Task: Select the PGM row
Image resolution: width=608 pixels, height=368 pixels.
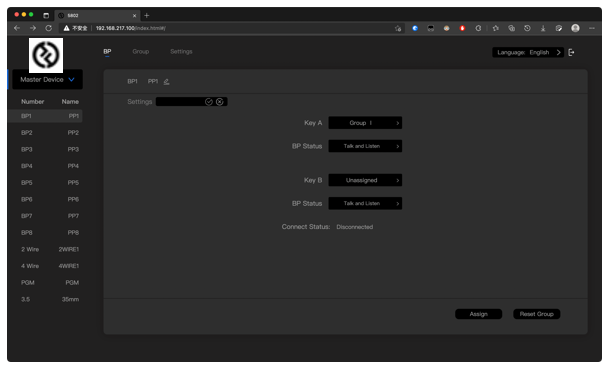Action: click(x=45, y=283)
